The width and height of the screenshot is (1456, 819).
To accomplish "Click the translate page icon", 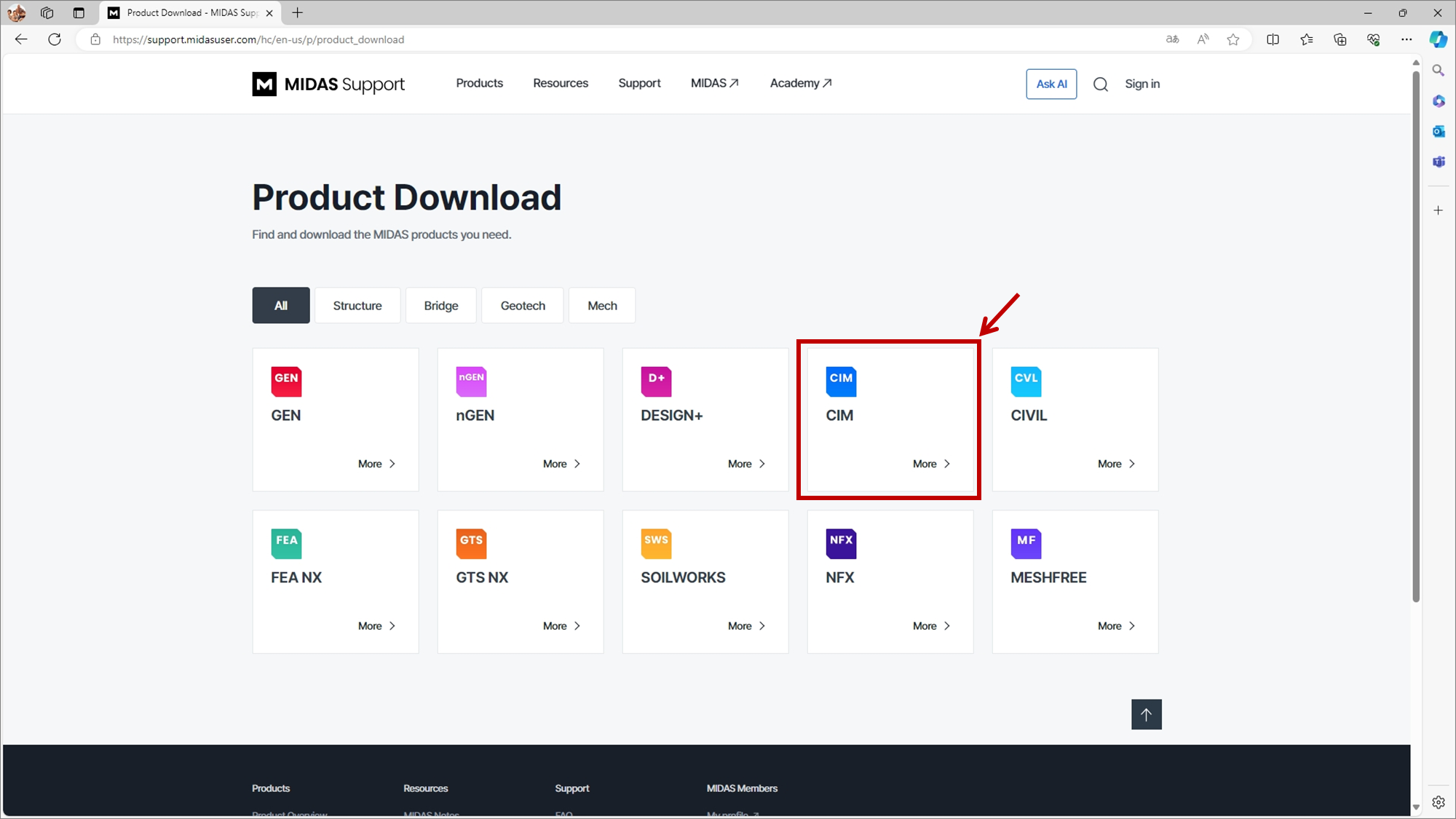I will (x=1172, y=39).
